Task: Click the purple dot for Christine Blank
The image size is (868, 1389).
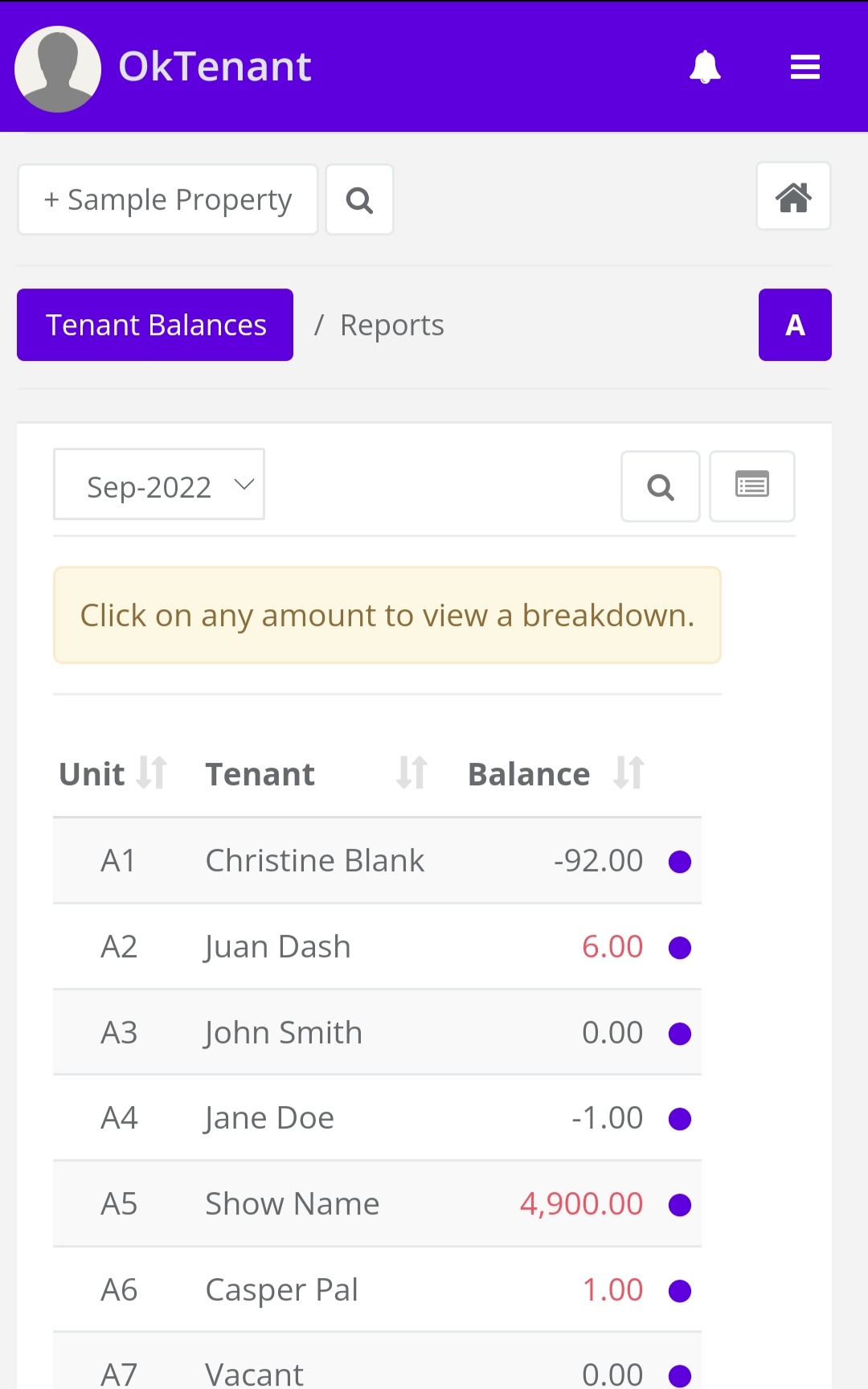Action: tap(680, 862)
